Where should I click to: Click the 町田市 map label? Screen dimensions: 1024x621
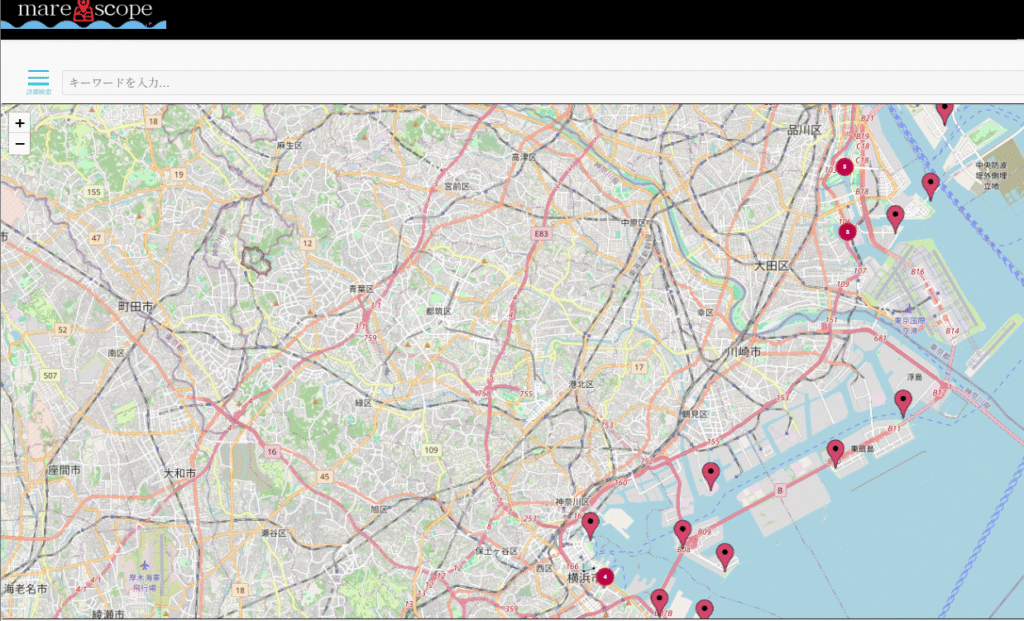tap(136, 306)
